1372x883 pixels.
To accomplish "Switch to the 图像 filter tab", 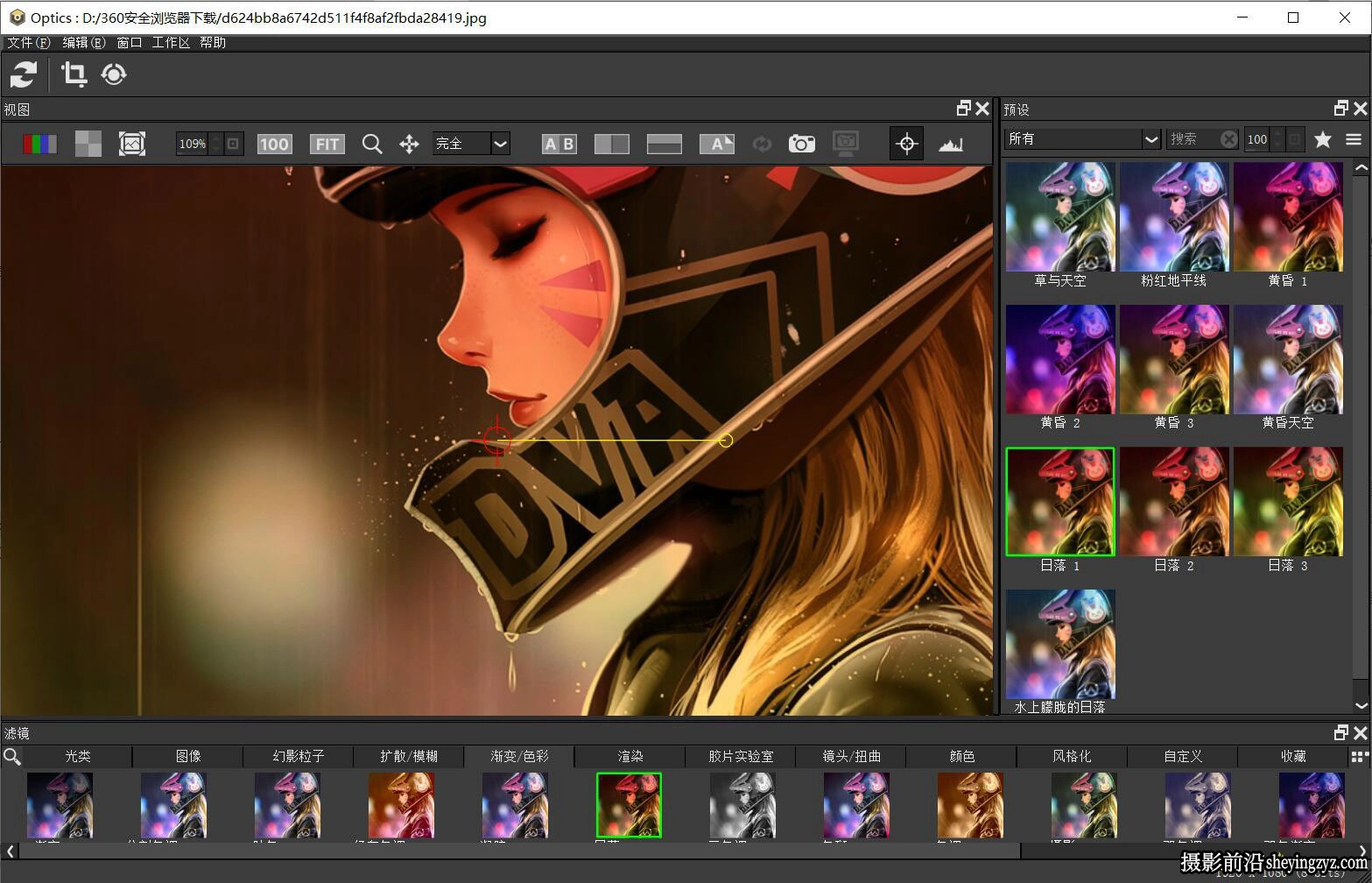I will click(x=188, y=756).
